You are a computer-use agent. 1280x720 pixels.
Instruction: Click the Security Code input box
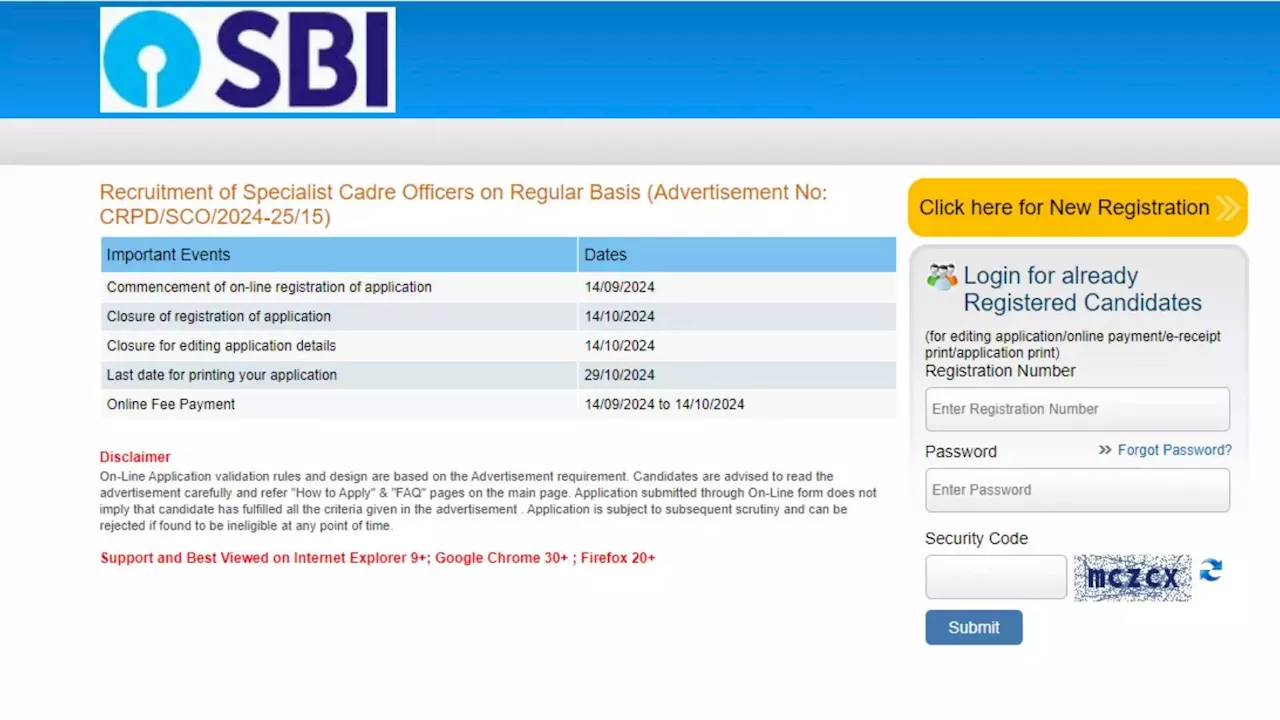pyautogui.click(x=996, y=577)
